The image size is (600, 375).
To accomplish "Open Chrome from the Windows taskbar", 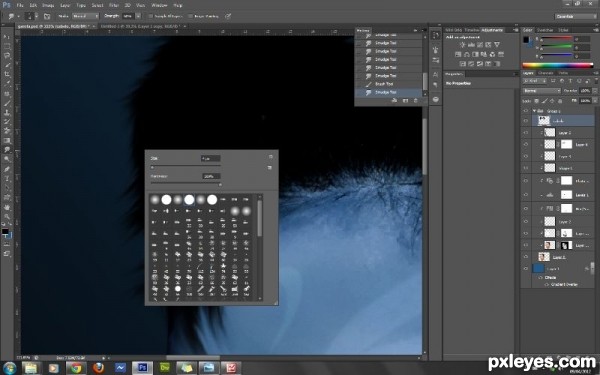I will click(76, 368).
